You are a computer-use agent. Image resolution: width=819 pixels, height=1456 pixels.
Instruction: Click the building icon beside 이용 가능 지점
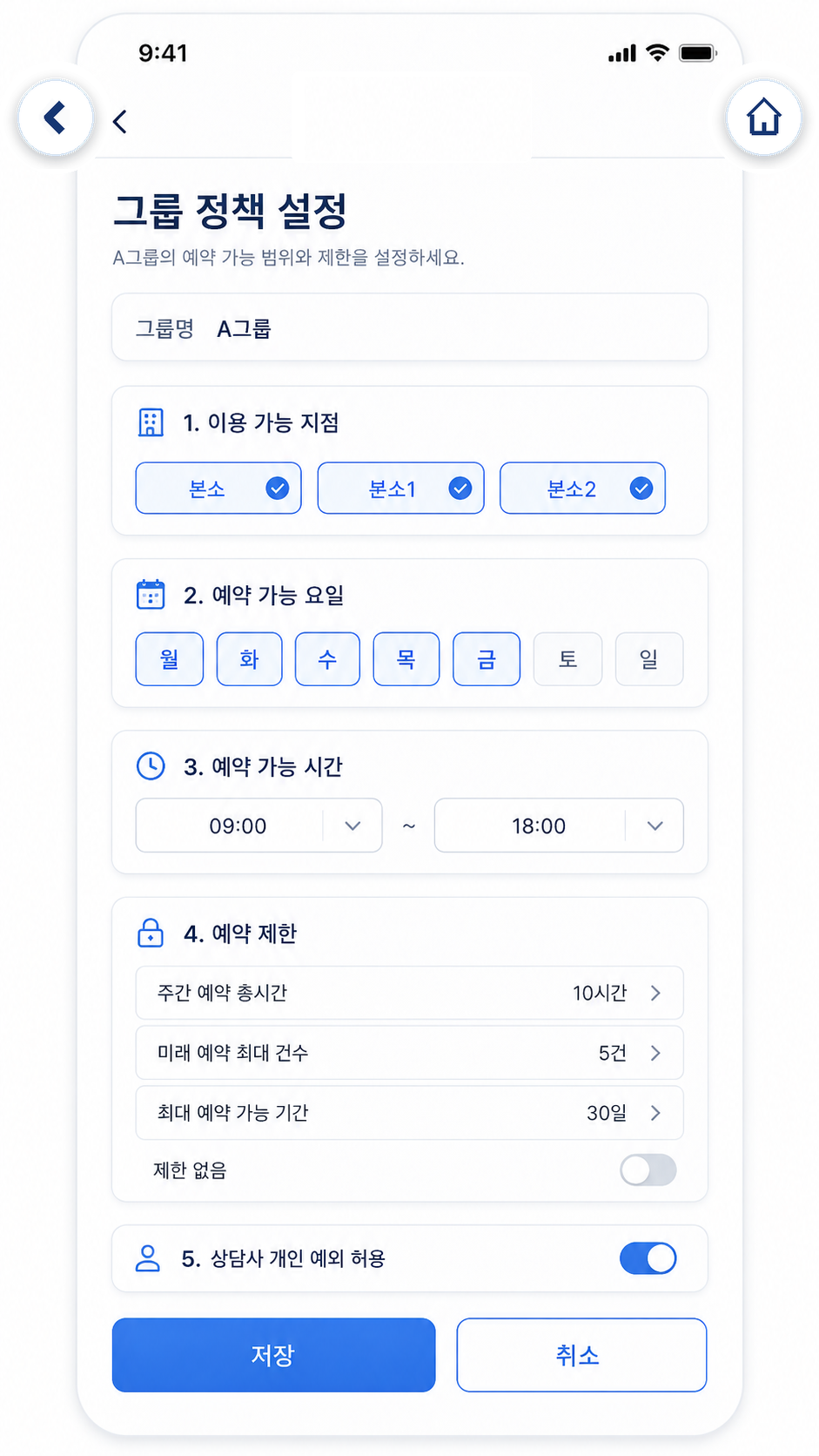[x=151, y=422]
